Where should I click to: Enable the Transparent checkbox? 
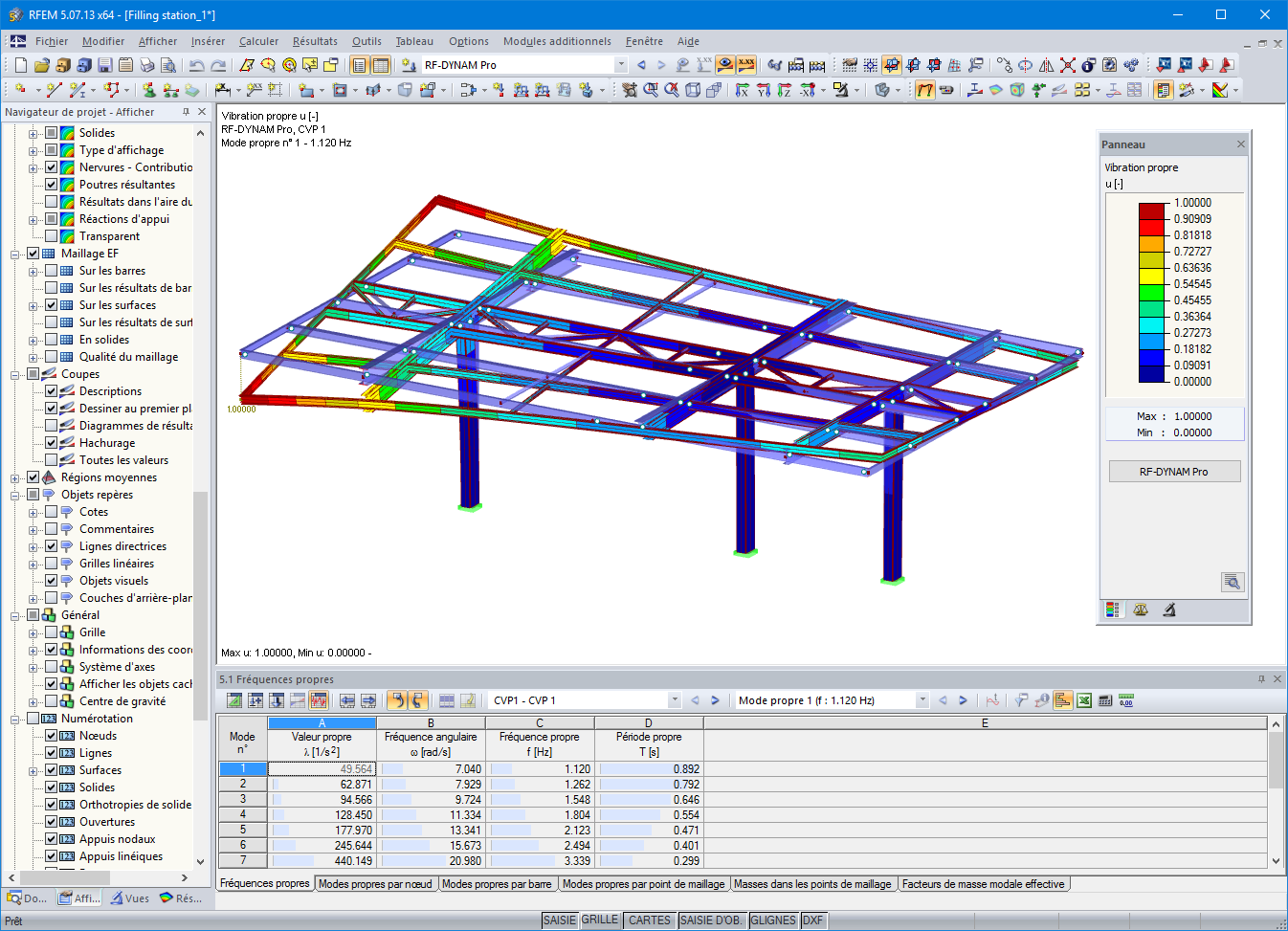pyautogui.click(x=52, y=236)
